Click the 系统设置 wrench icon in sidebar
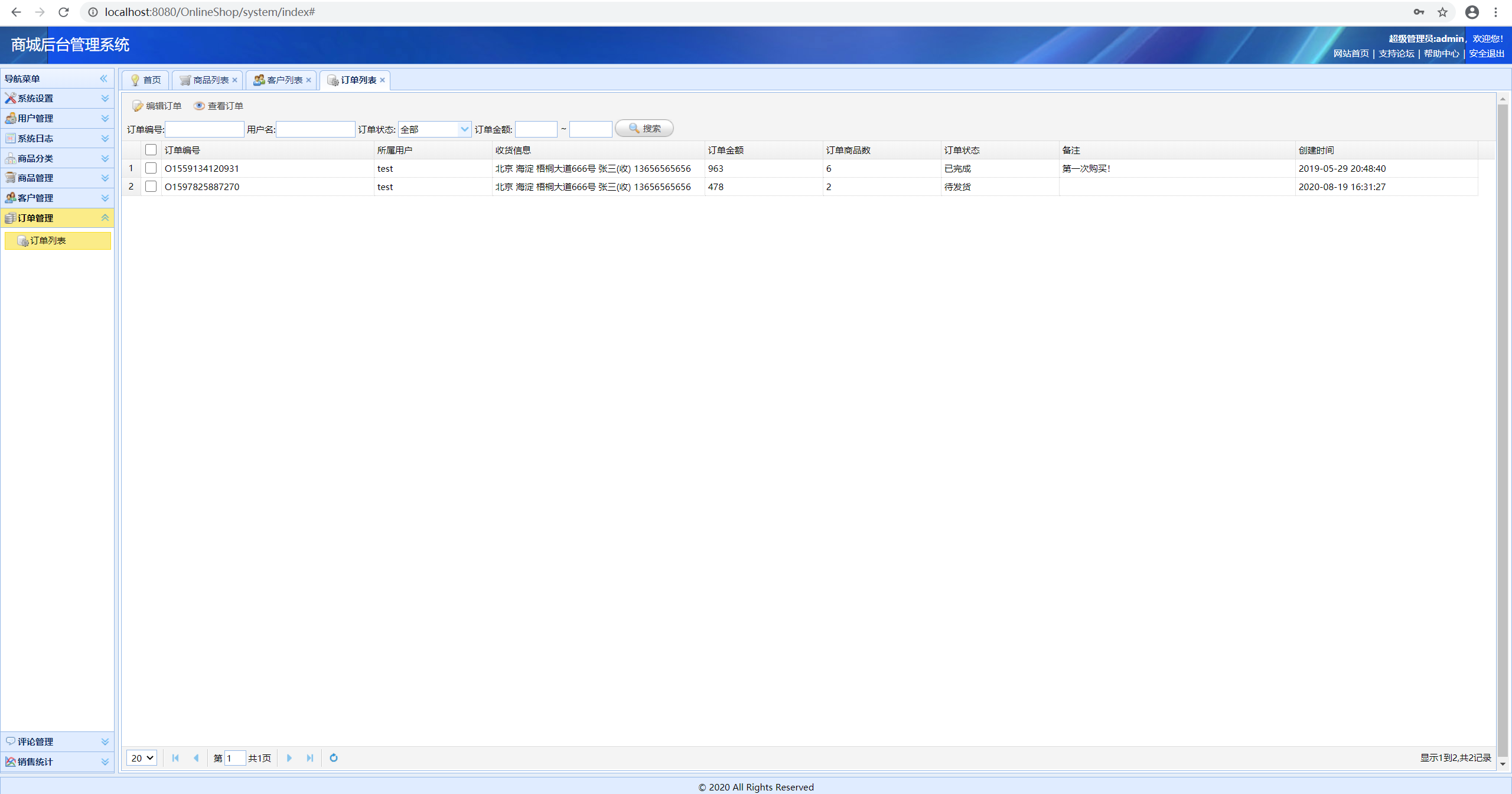 (10, 99)
